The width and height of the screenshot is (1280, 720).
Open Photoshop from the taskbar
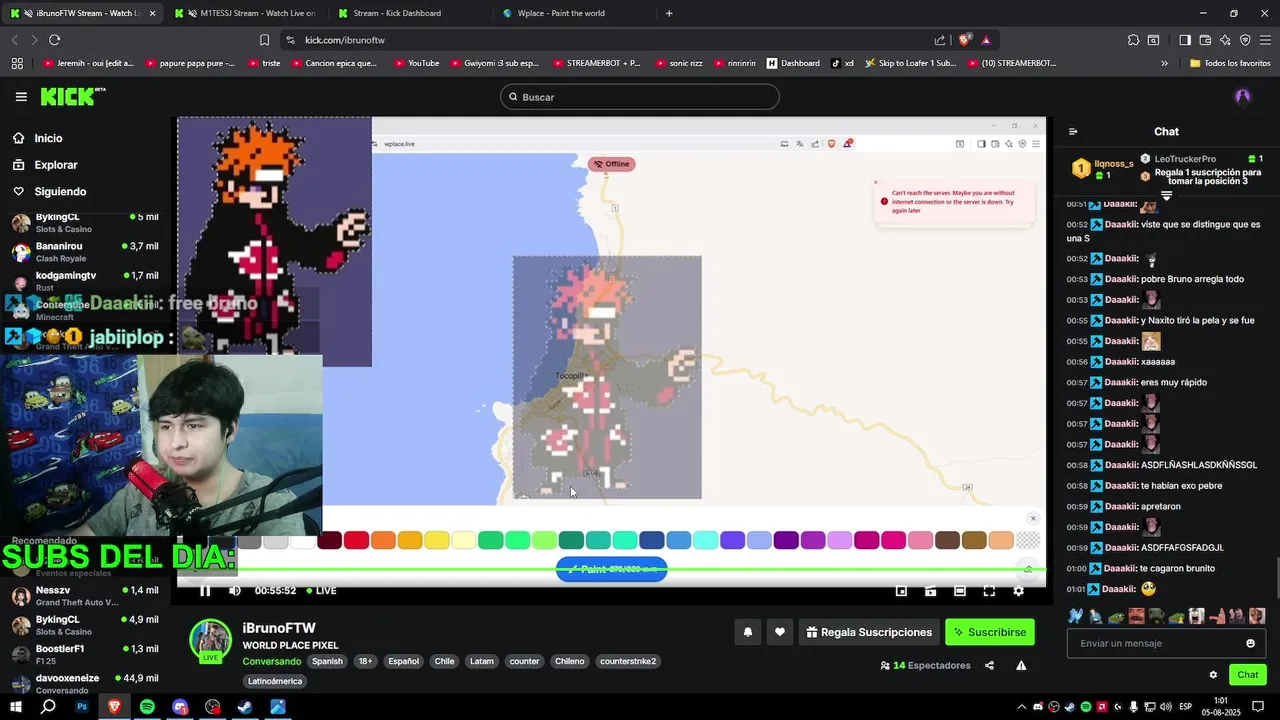(82, 707)
